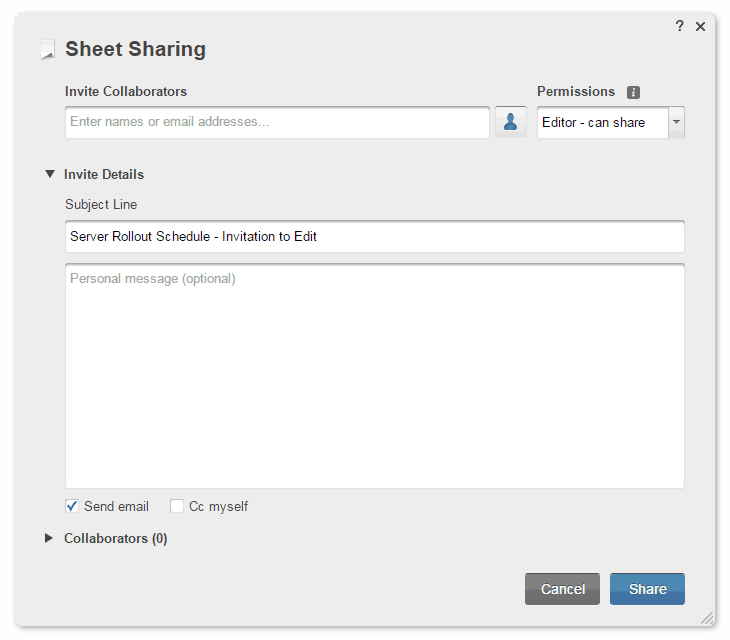This screenshot has height=640, width=730.
Task: Cancel the sharing dialog
Action: coord(562,589)
